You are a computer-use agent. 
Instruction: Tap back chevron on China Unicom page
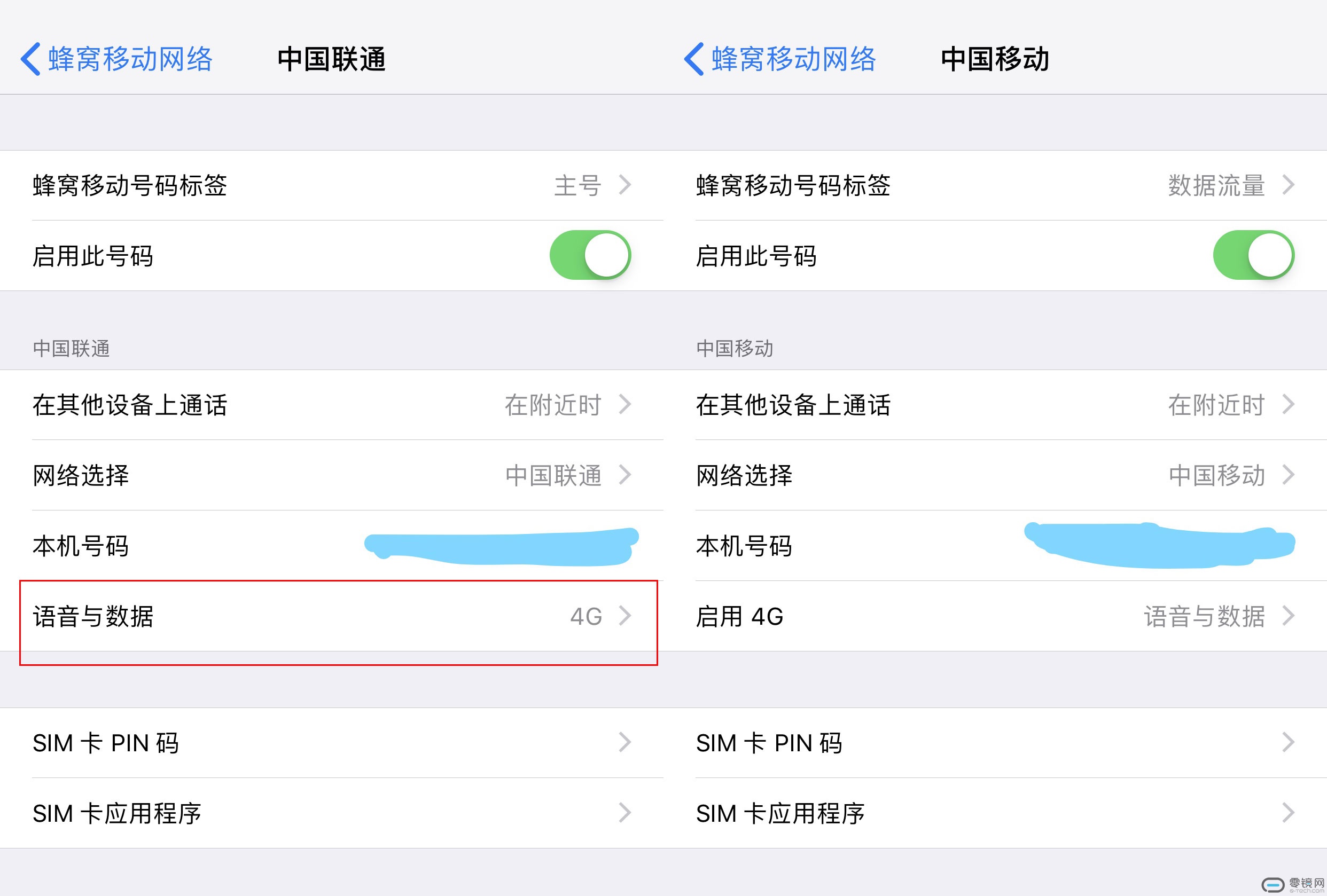point(31,59)
